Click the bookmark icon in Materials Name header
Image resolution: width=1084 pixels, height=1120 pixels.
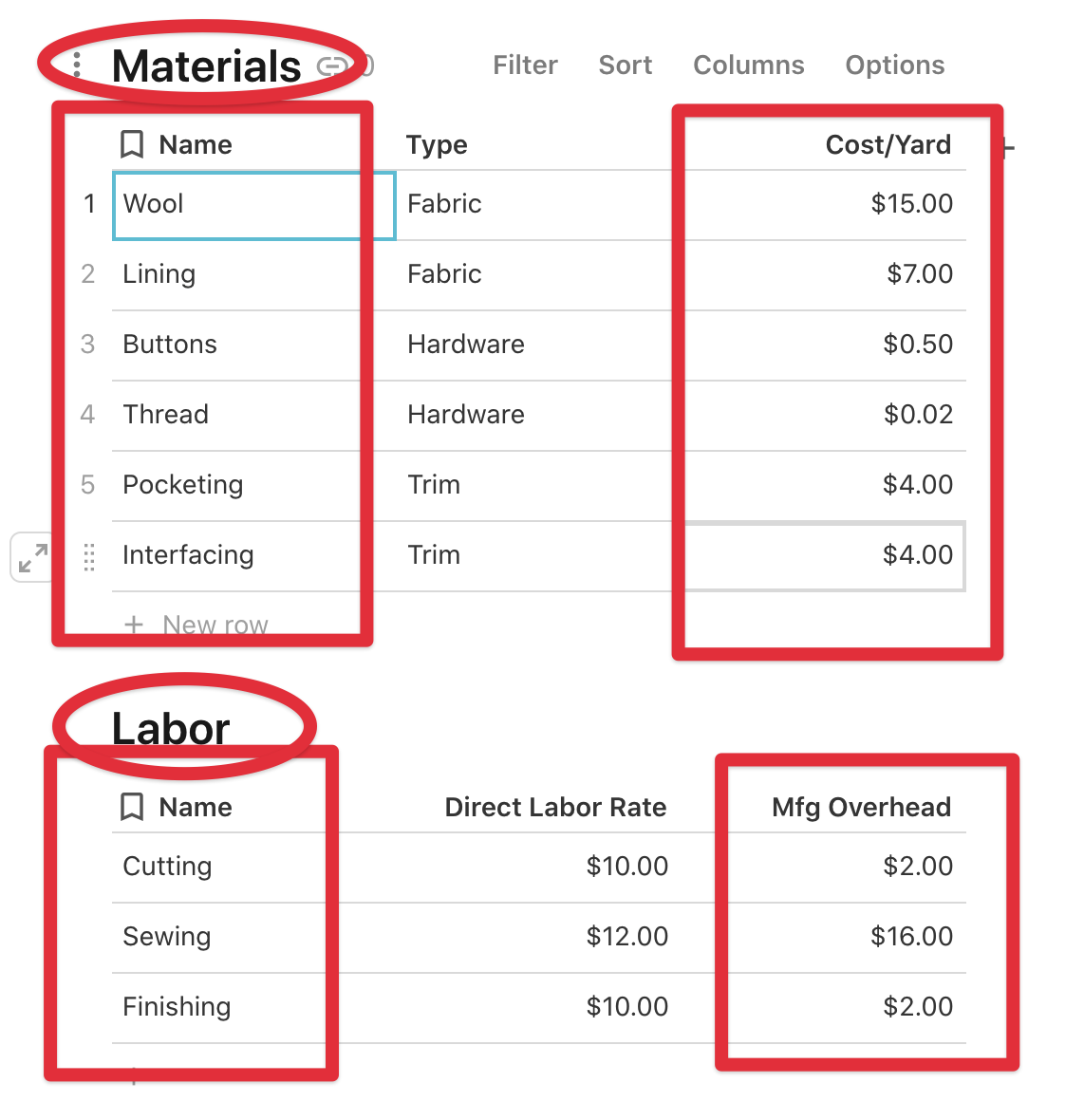tap(132, 144)
